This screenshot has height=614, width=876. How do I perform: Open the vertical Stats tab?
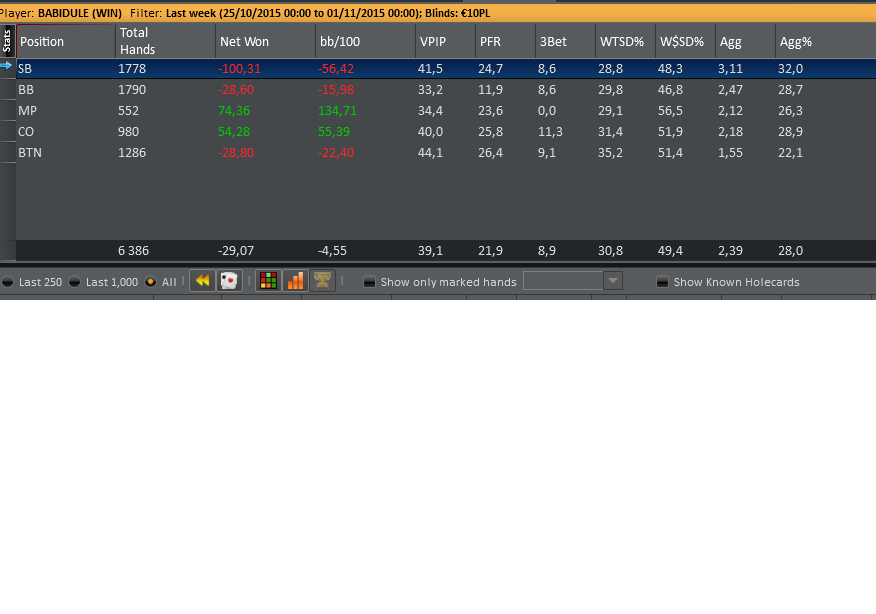pos(7,41)
